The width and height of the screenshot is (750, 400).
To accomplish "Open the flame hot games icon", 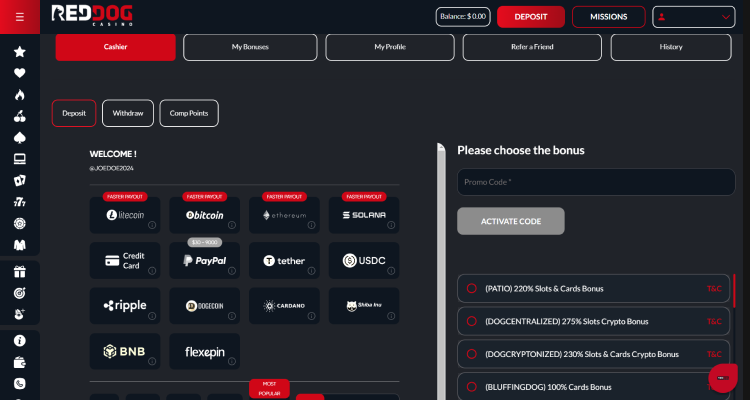I will click(20, 95).
